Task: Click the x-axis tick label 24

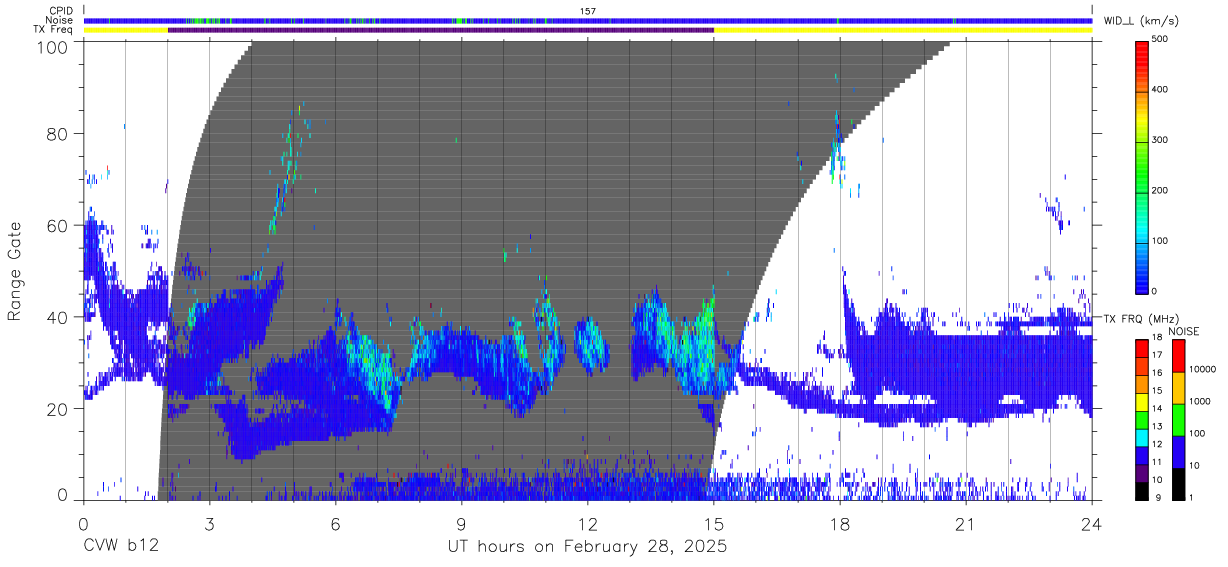Action: [1092, 524]
